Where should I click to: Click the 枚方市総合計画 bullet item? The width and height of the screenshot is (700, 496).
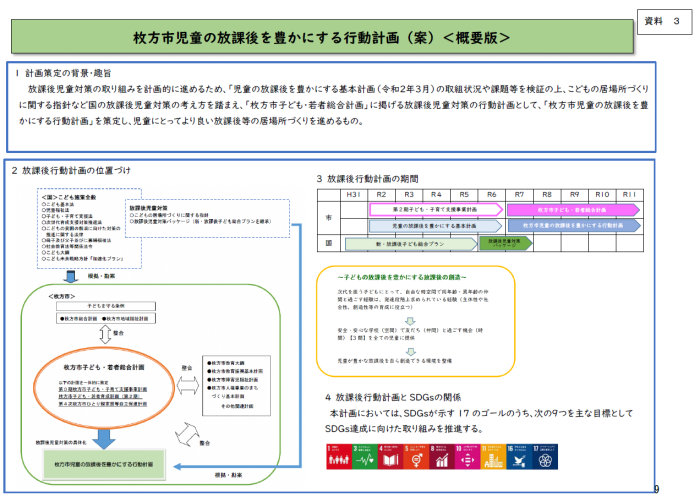pyautogui.click(x=79, y=319)
